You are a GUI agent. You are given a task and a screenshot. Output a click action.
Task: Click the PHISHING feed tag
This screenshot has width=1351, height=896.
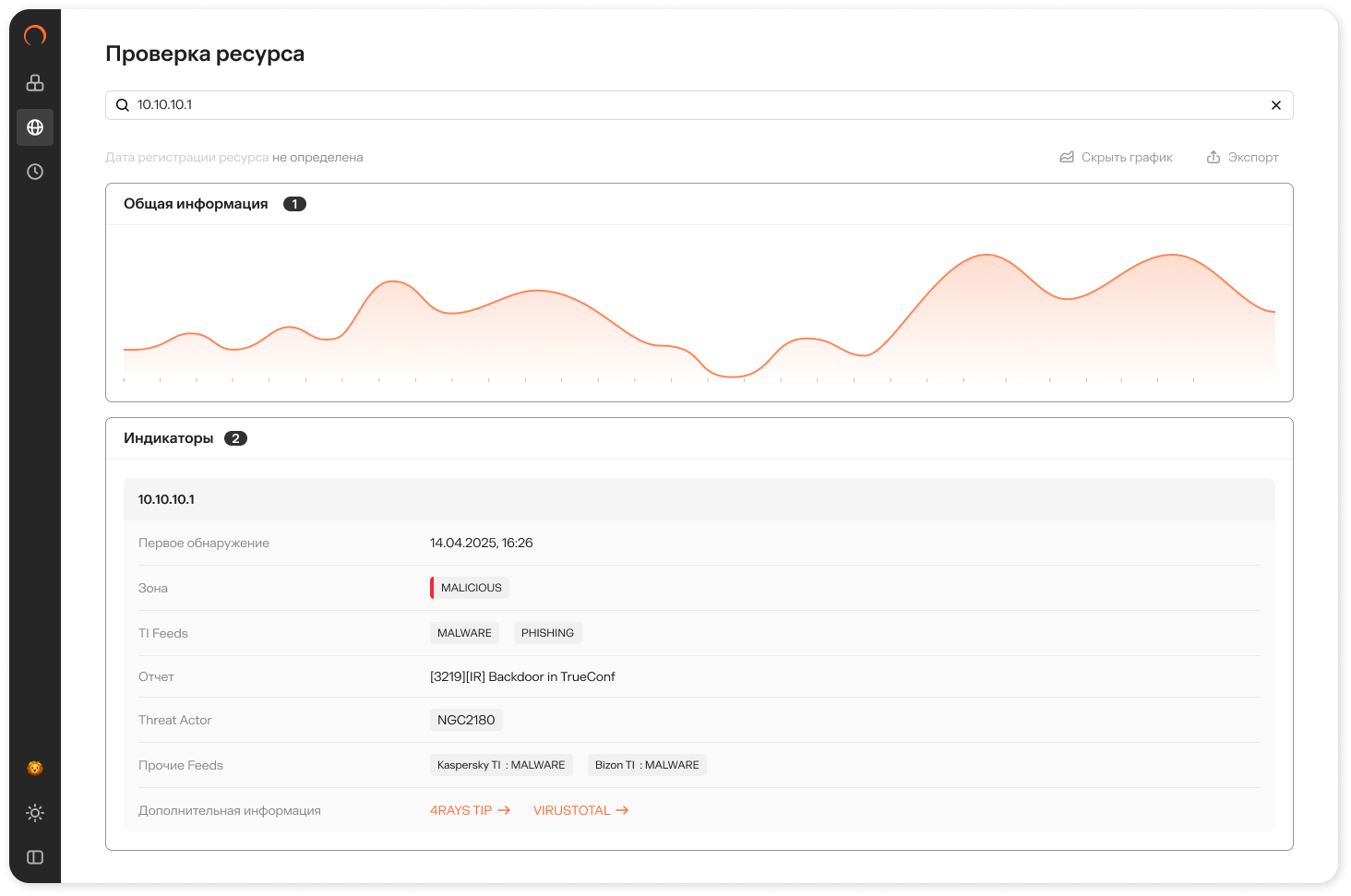click(x=547, y=633)
